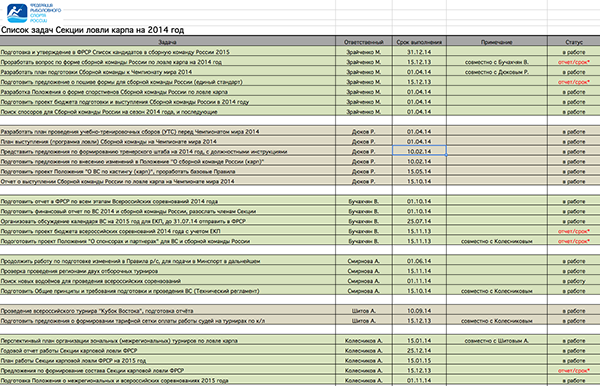Select note 'совместно с Шитовым А.'
This screenshot has height=386, width=600.
point(497,340)
